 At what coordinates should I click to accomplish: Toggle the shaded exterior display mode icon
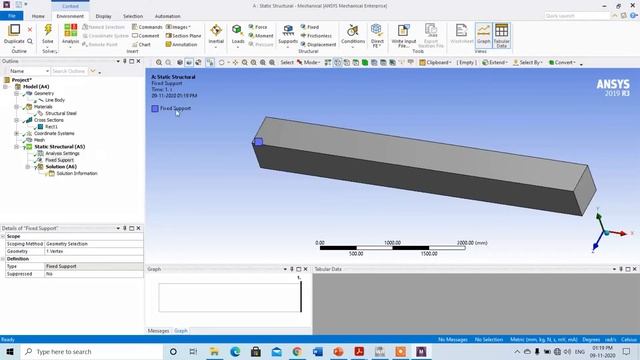click(x=189, y=62)
